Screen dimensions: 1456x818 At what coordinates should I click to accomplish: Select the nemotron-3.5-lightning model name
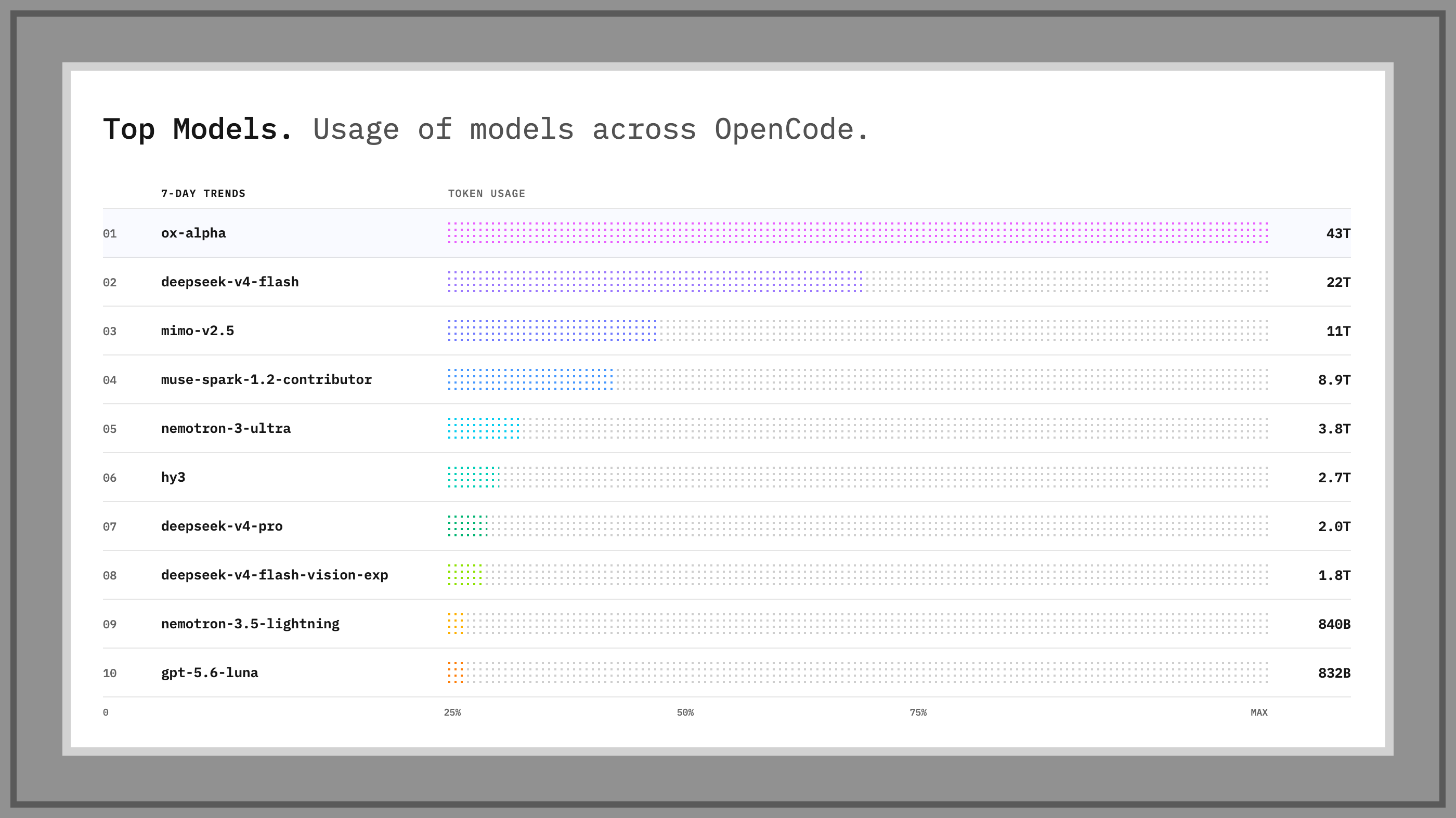[x=251, y=624]
